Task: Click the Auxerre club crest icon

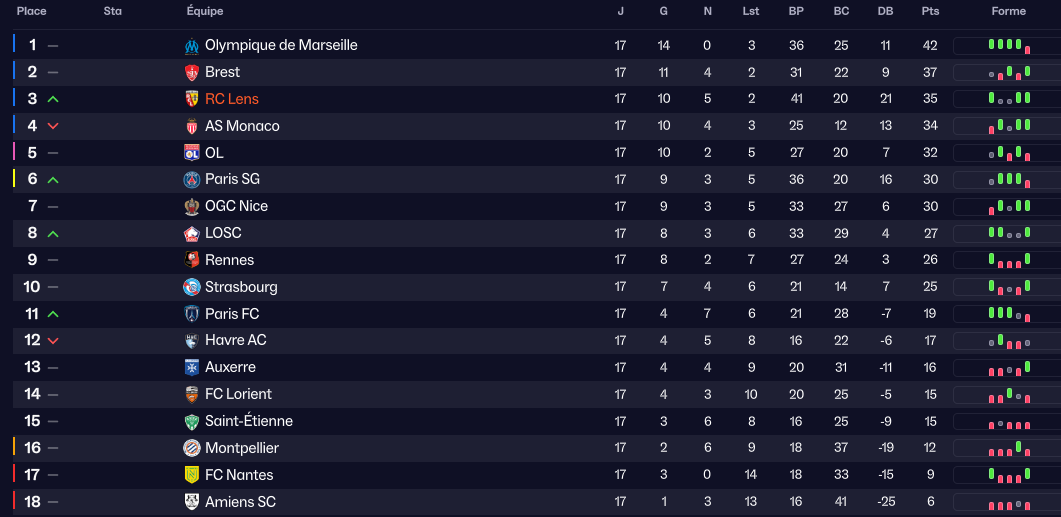Action: pos(192,367)
